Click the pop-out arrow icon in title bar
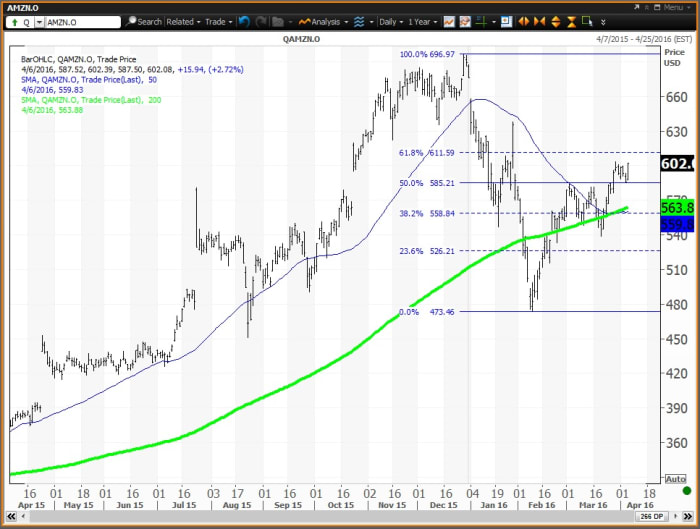Screen dimensions: 700x529 636,8
